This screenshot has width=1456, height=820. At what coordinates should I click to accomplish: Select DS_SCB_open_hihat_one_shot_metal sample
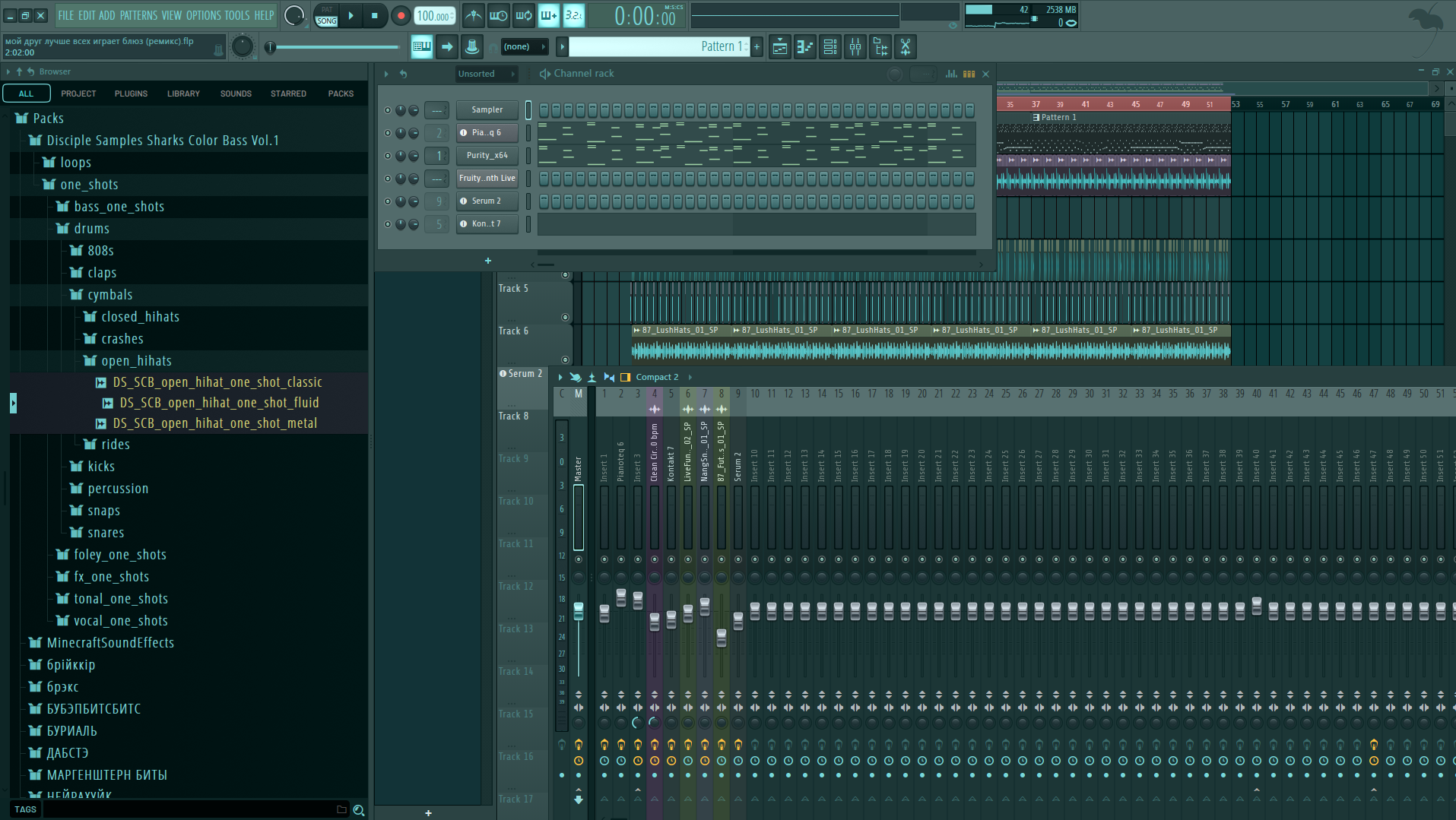[x=215, y=423]
